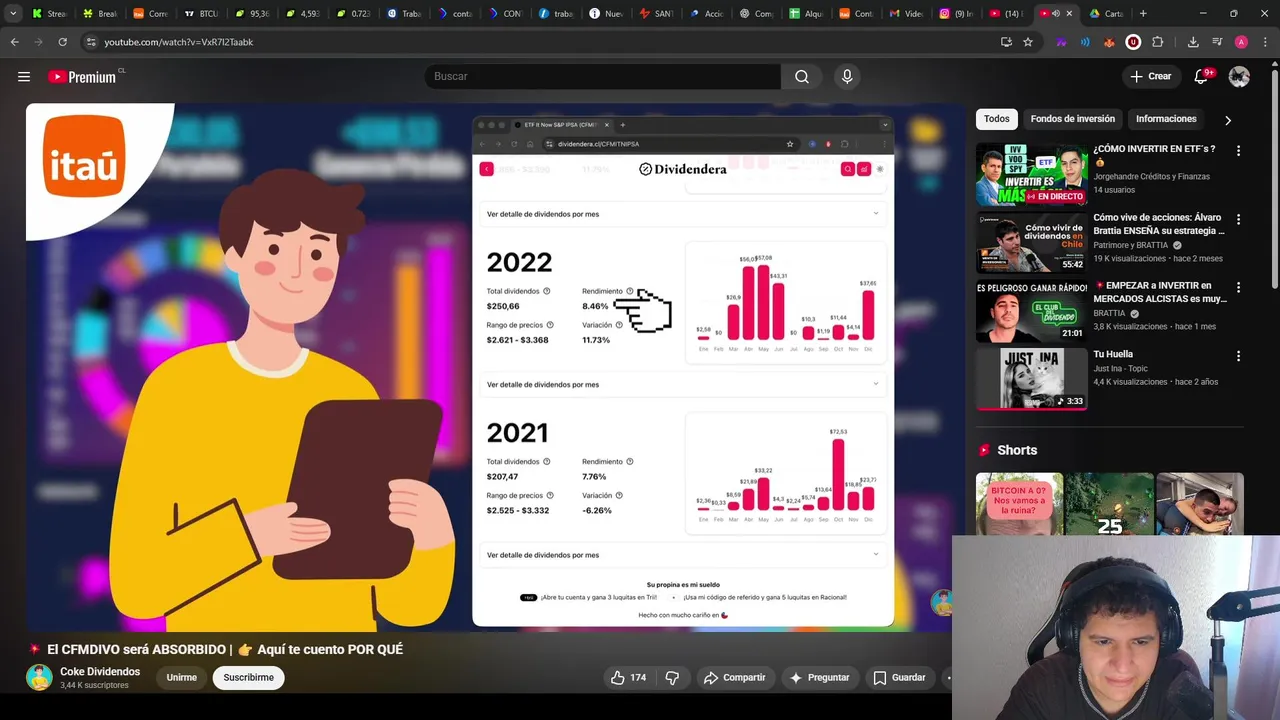
Task: Switch to the Alqui browser tab
Action: click(x=807, y=14)
